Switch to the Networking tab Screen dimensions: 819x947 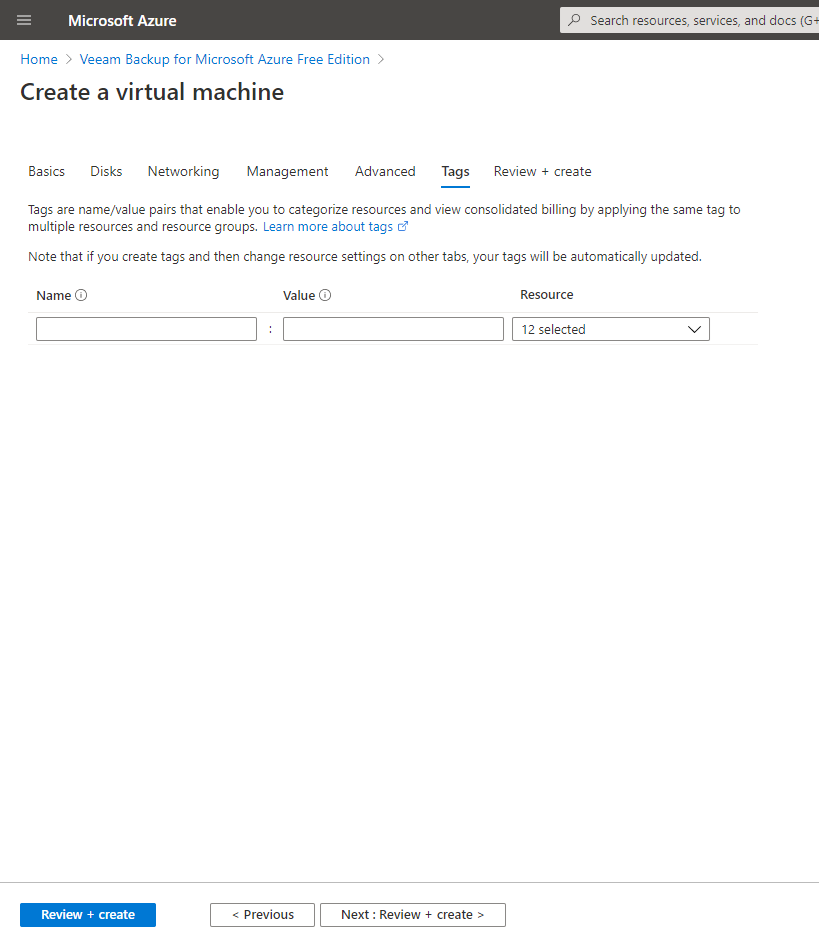[184, 172]
